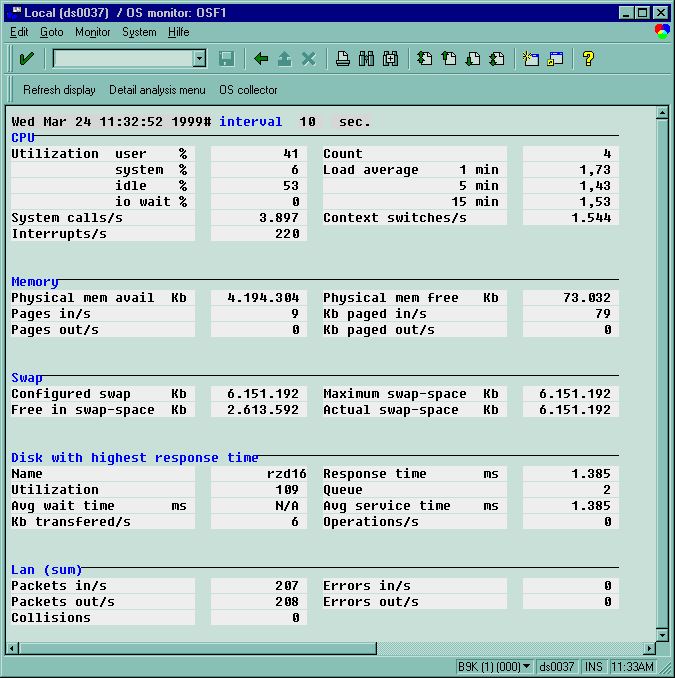Click the Print icon in the toolbar
Screen dimensions: 675x678
pyautogui.click(x=343, y=59)
